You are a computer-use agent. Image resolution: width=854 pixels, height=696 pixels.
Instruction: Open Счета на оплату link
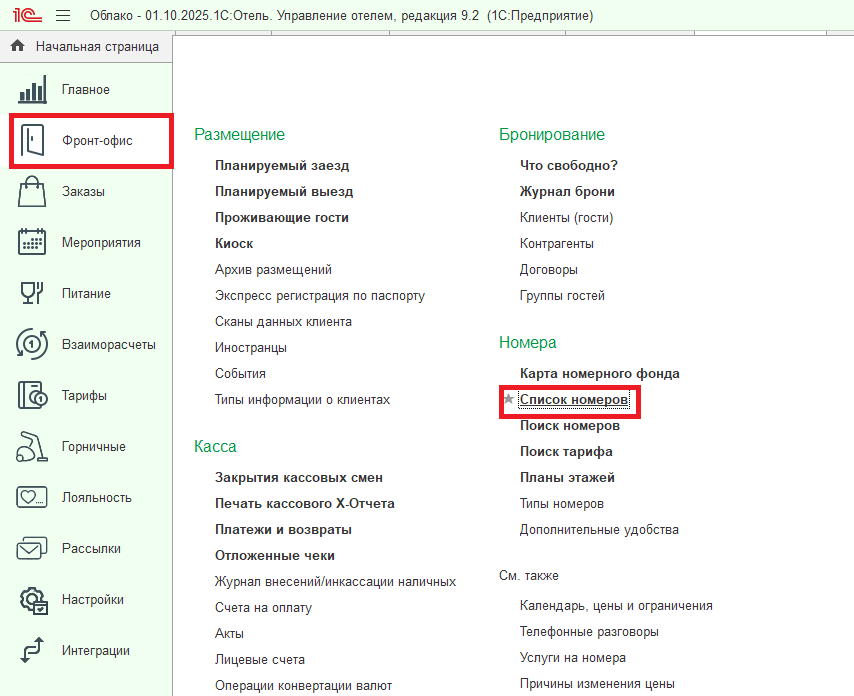coord(264,608)
